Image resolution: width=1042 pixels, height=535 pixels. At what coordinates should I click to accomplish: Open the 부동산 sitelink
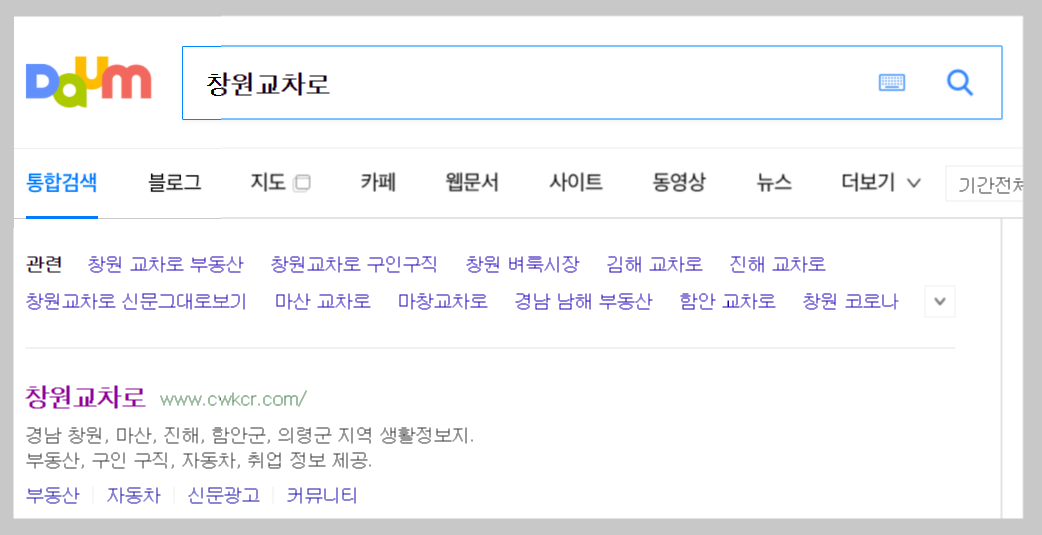pyautogui.click(x=52, y=495)
